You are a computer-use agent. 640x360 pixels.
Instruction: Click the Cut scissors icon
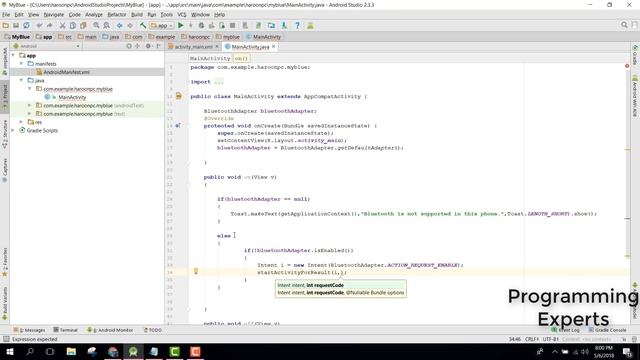62,26
